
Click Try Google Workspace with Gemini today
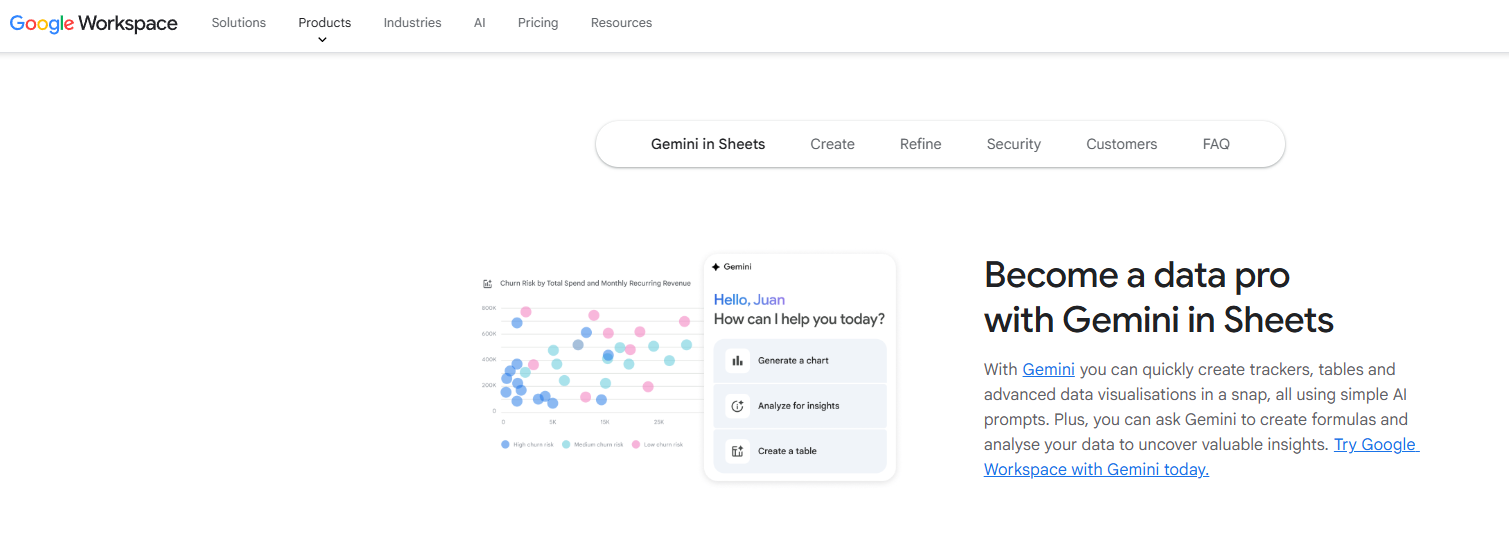pyautogui.click(x=1201, y=457)
